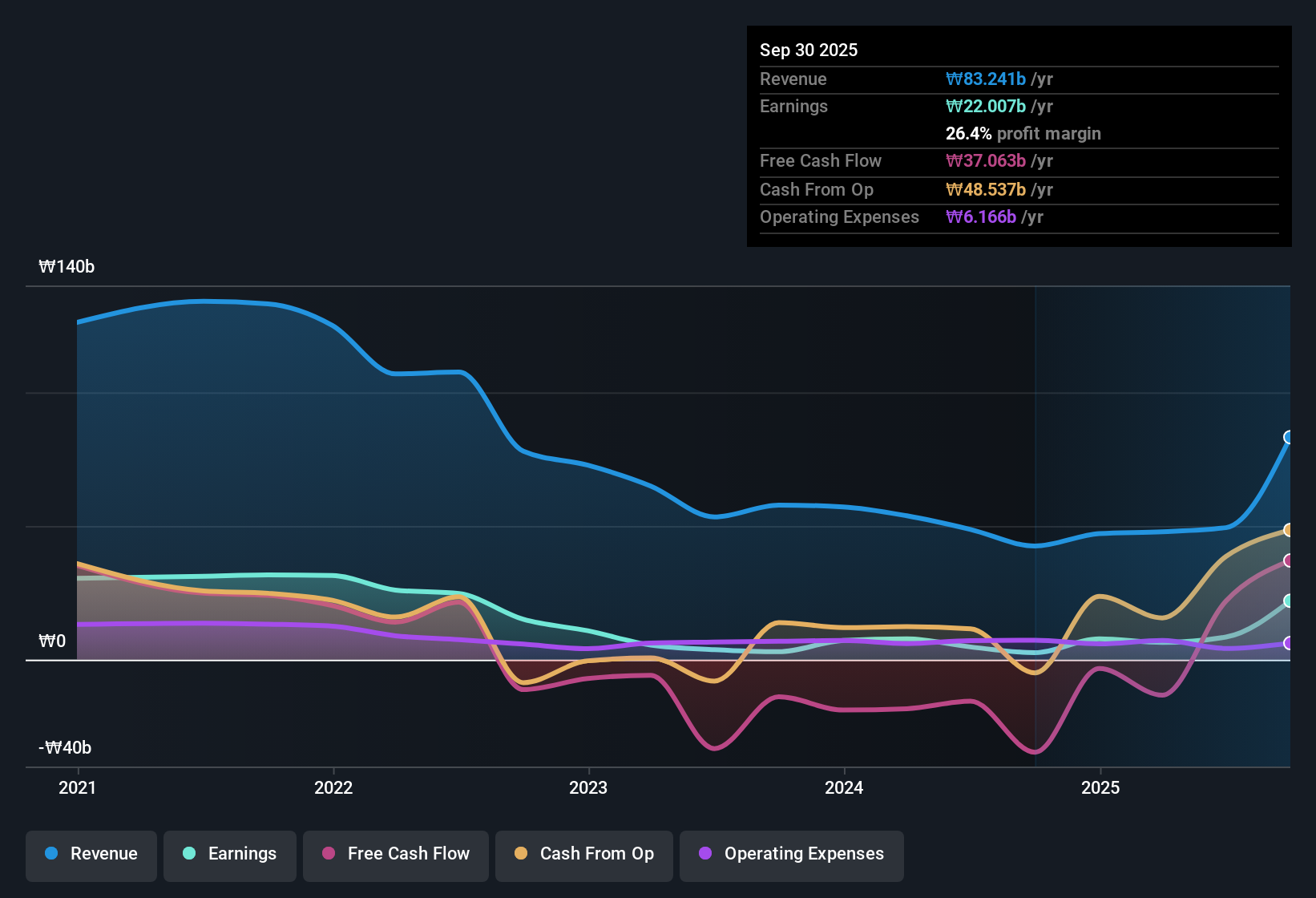The width and height of the screenshot is (1316, 898).
Task: Click the ₩0 y-axis label
Action: [x=52, y=641]
